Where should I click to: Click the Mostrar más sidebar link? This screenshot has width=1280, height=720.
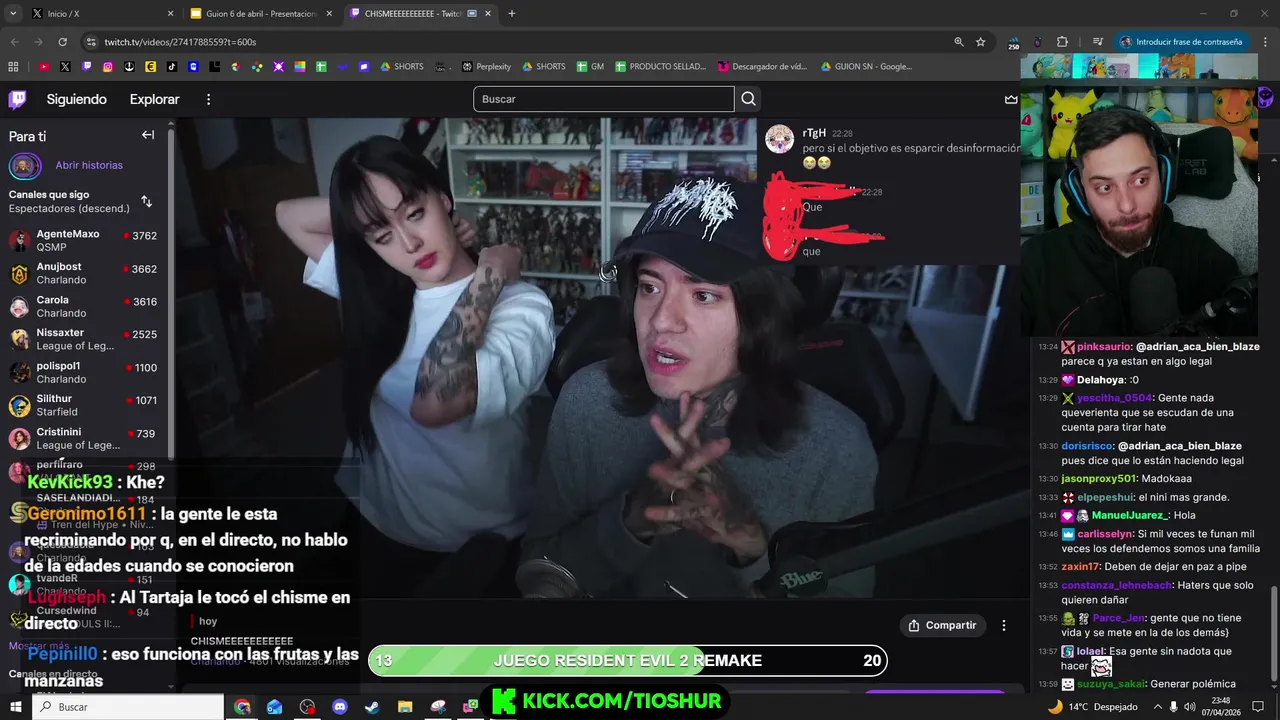click(39, 646)
